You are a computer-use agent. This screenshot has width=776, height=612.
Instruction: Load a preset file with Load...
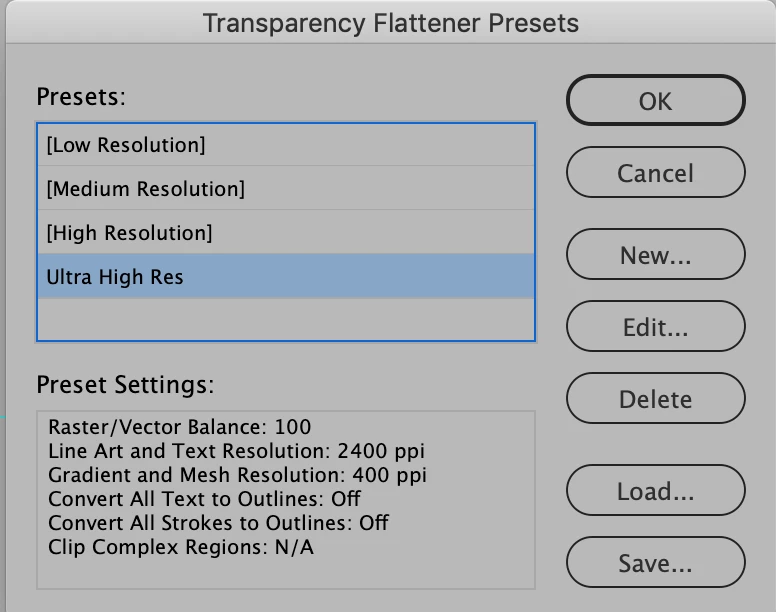(x=655, y=491)
